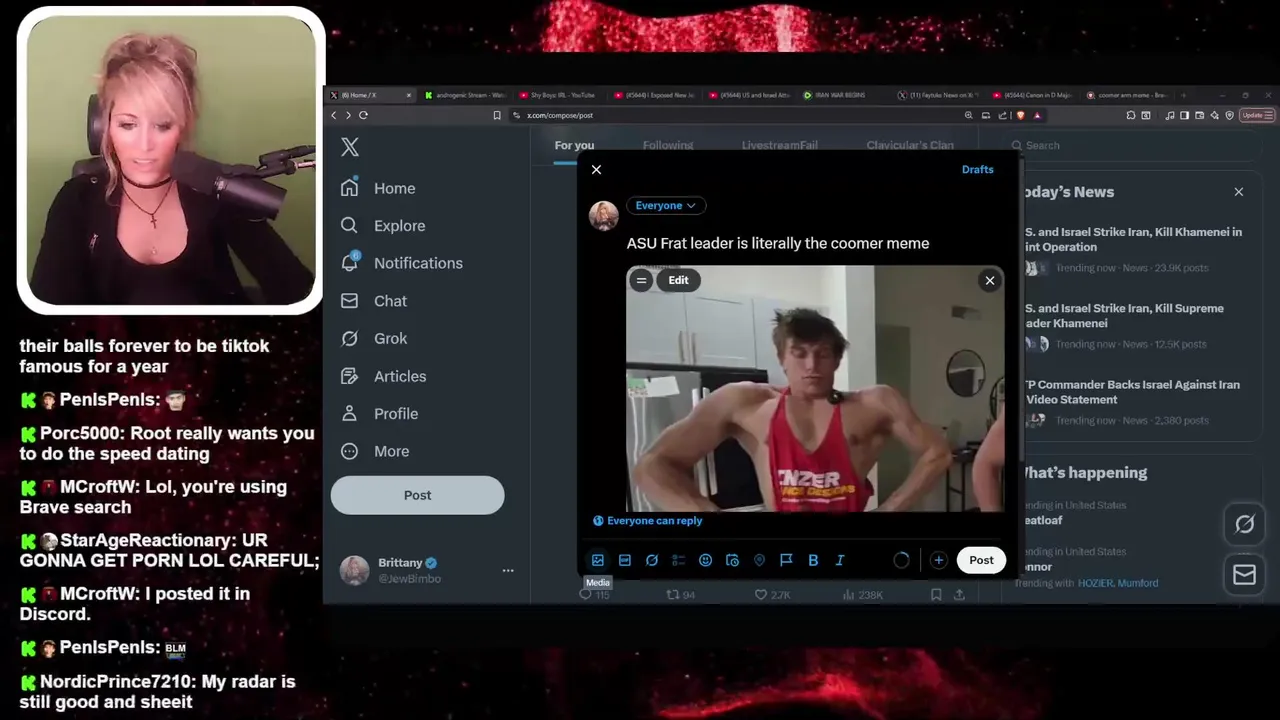1280x720 pixels.
Task: Close the compose post dialog
Action: pos(596,170)
